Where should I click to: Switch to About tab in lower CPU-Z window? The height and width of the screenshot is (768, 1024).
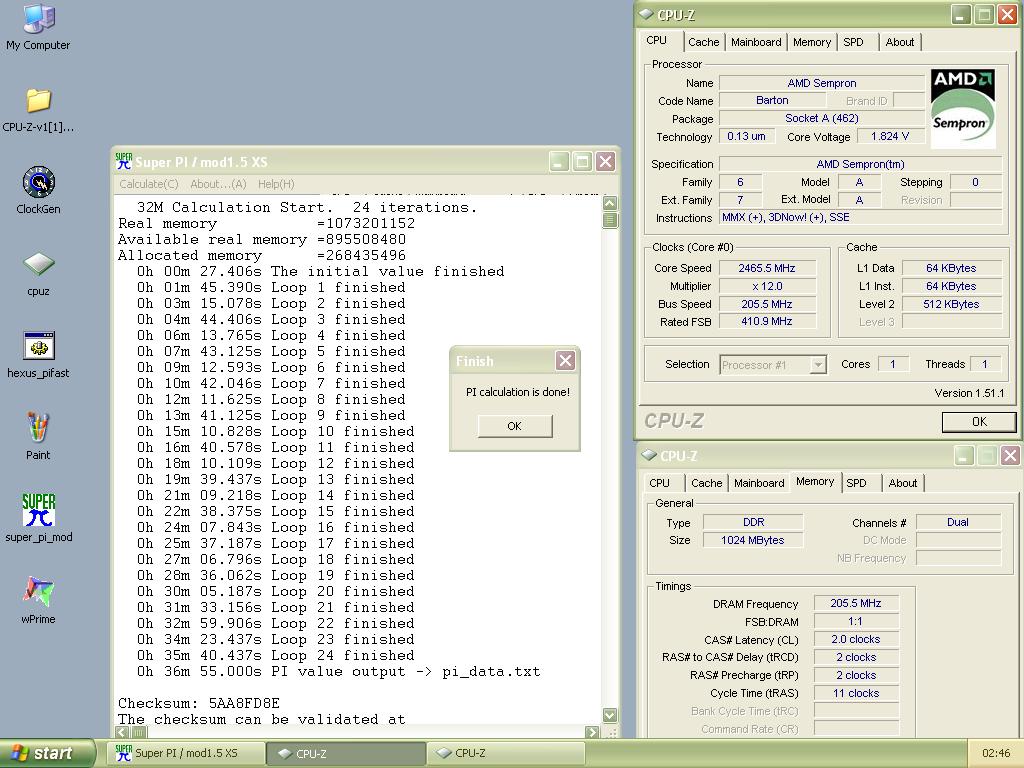(903, 483)
